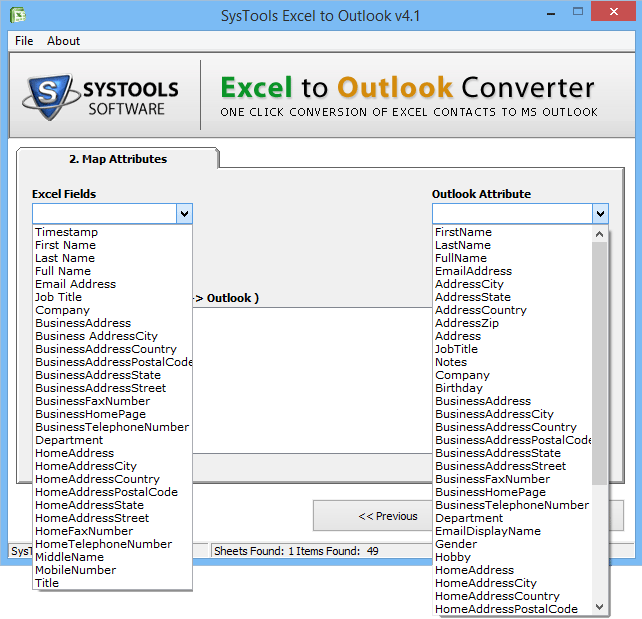This screenshot has height=619, width=642.
Task: Click the Outlook Attribute list scrollbar thumb
Action: coord(599,363)
